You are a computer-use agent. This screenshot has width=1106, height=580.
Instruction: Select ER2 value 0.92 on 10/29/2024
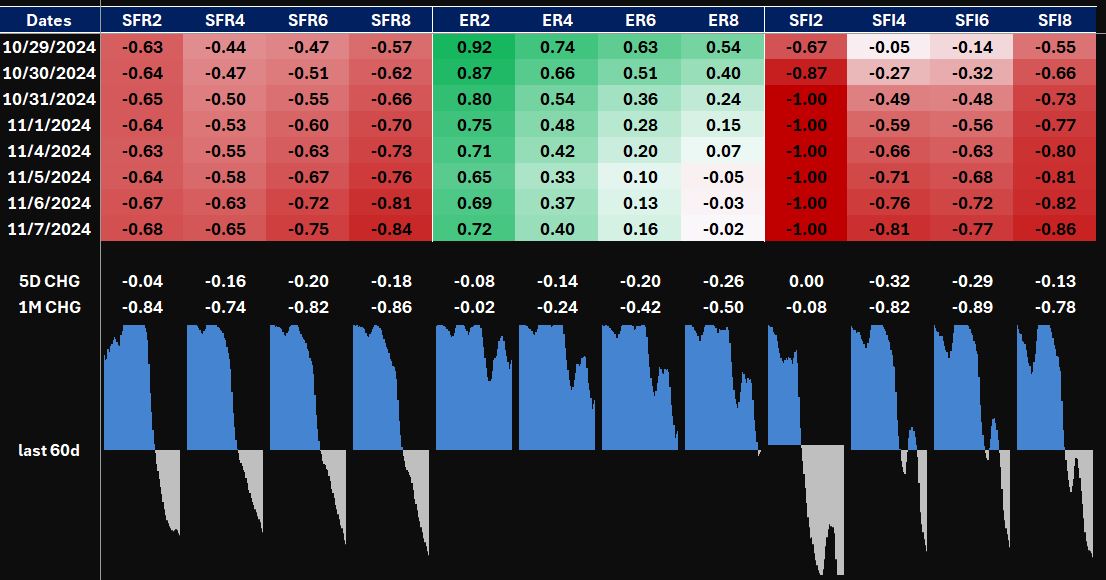click(474, 47)
